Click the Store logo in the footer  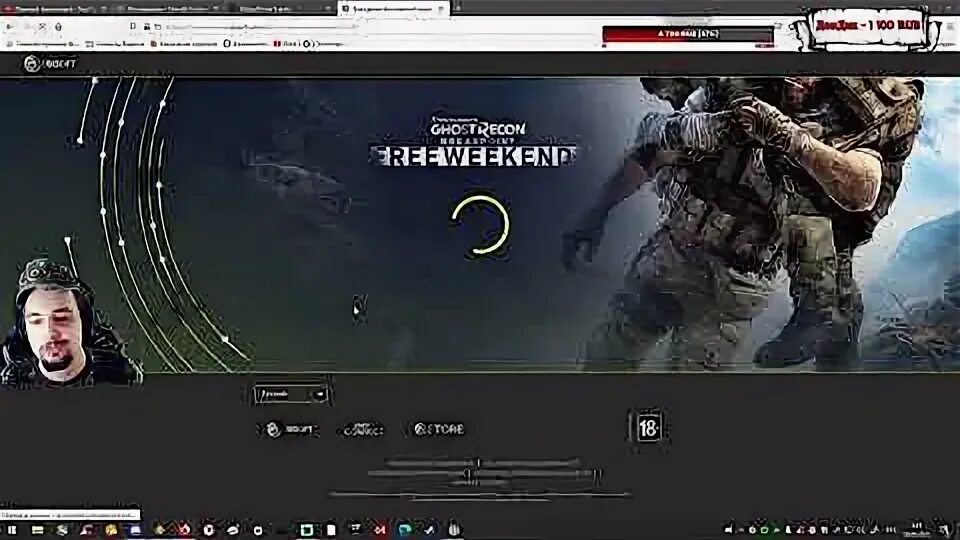[x=440, y=429]
